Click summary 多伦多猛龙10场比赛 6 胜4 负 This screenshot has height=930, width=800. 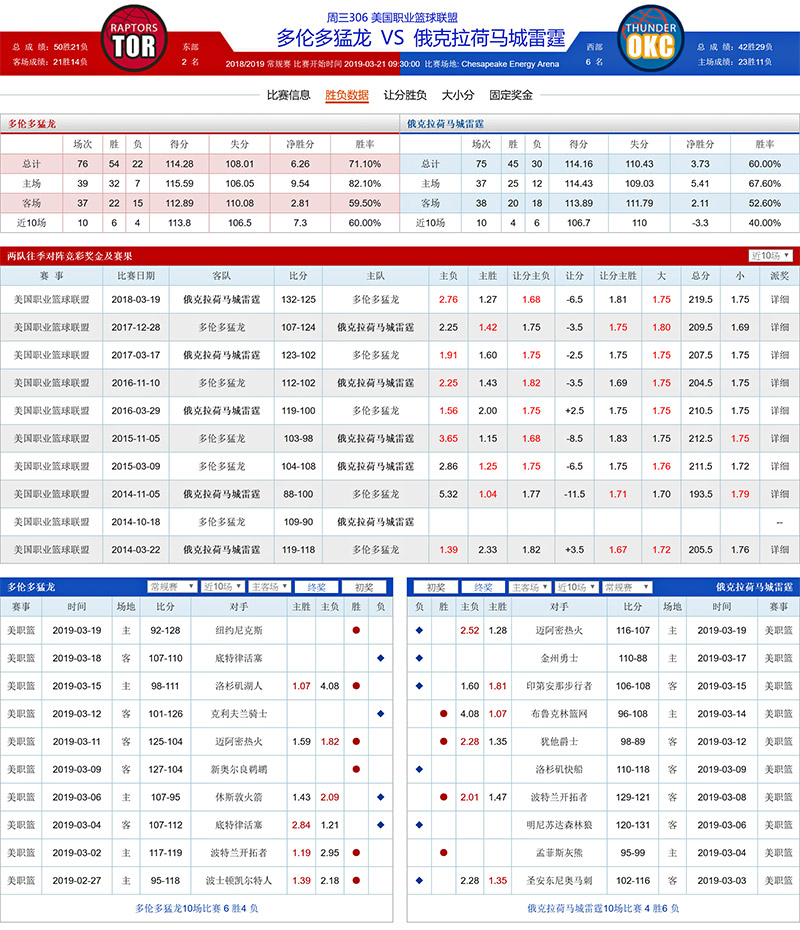pos(196,909)
